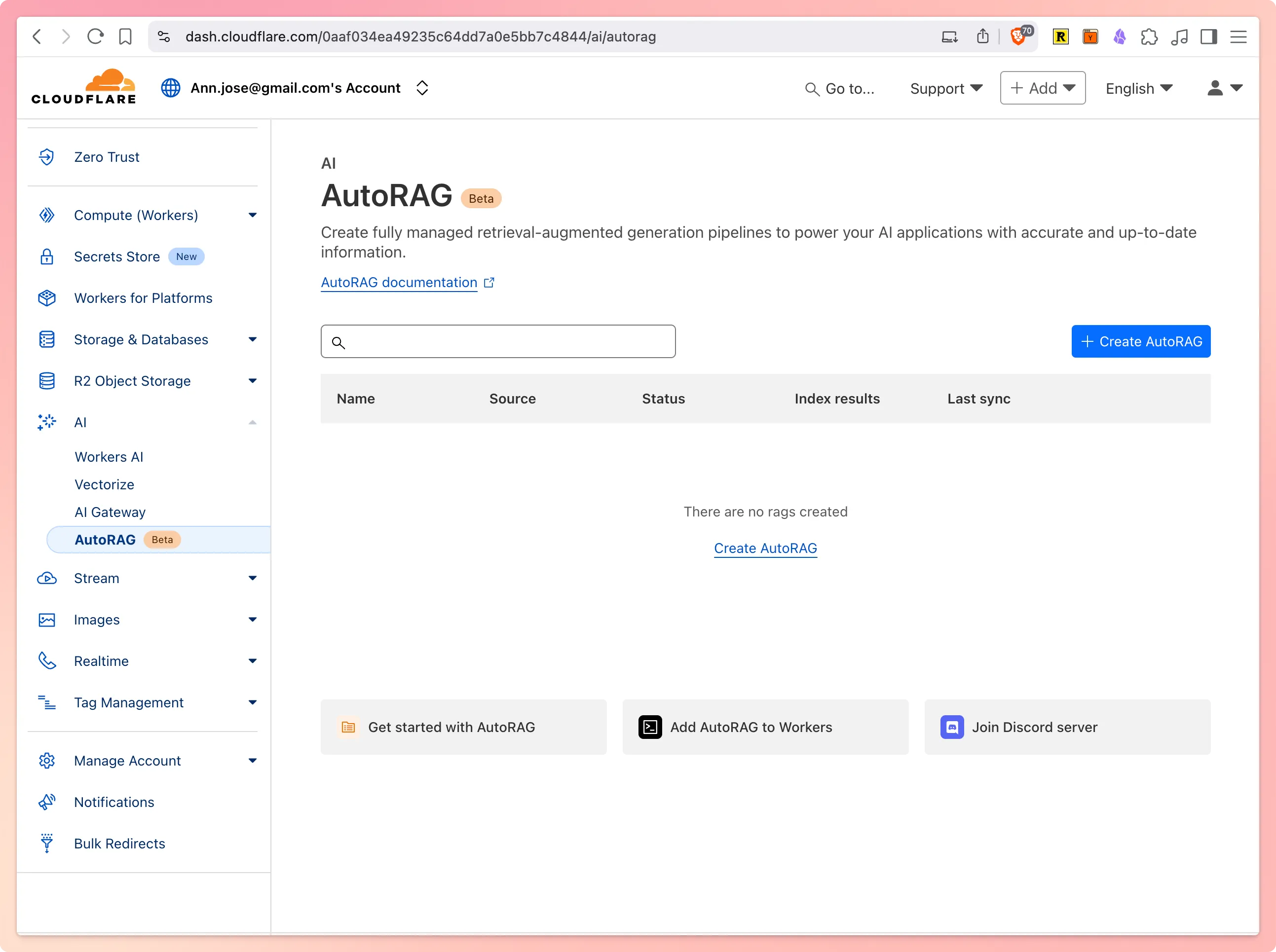Open the AutoRAG documentation link

click(x=399, y=282)
